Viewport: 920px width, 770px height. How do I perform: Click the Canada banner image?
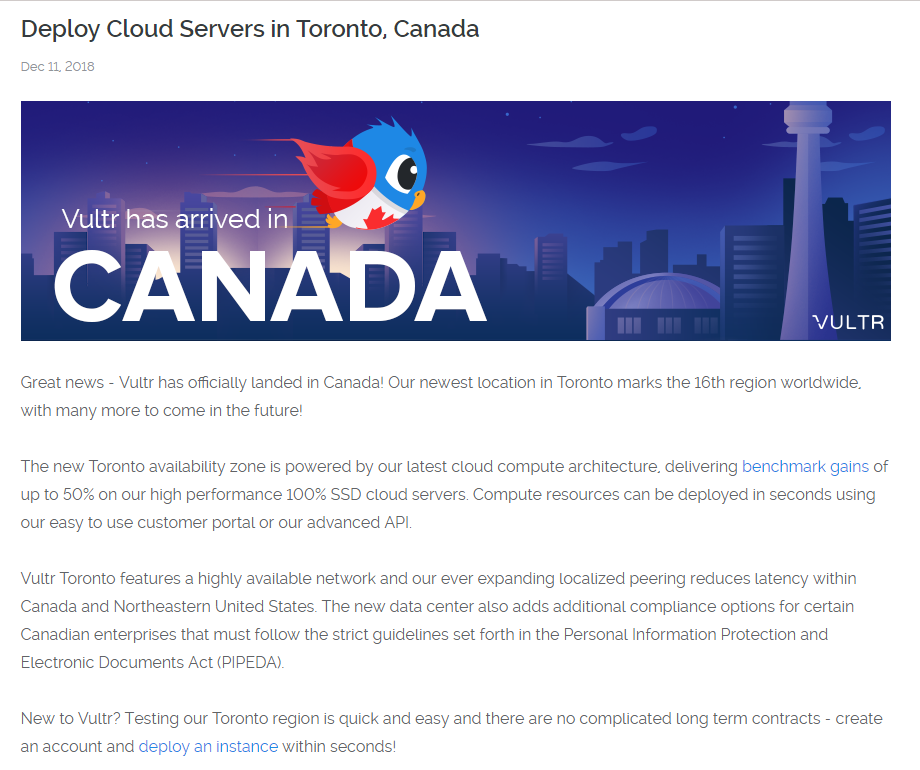[x=456, y=221]
